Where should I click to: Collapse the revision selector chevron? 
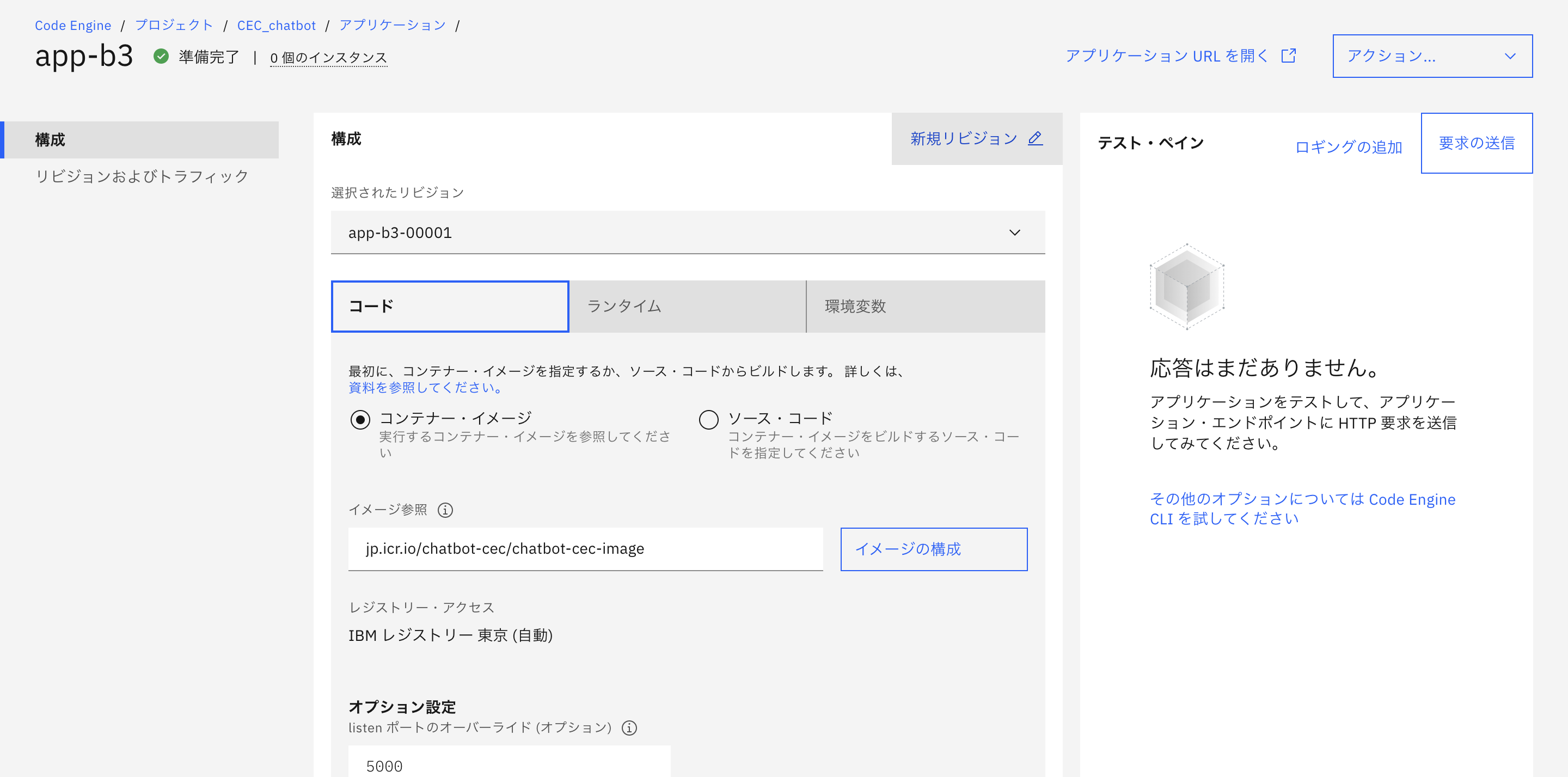click(1014, 232)
